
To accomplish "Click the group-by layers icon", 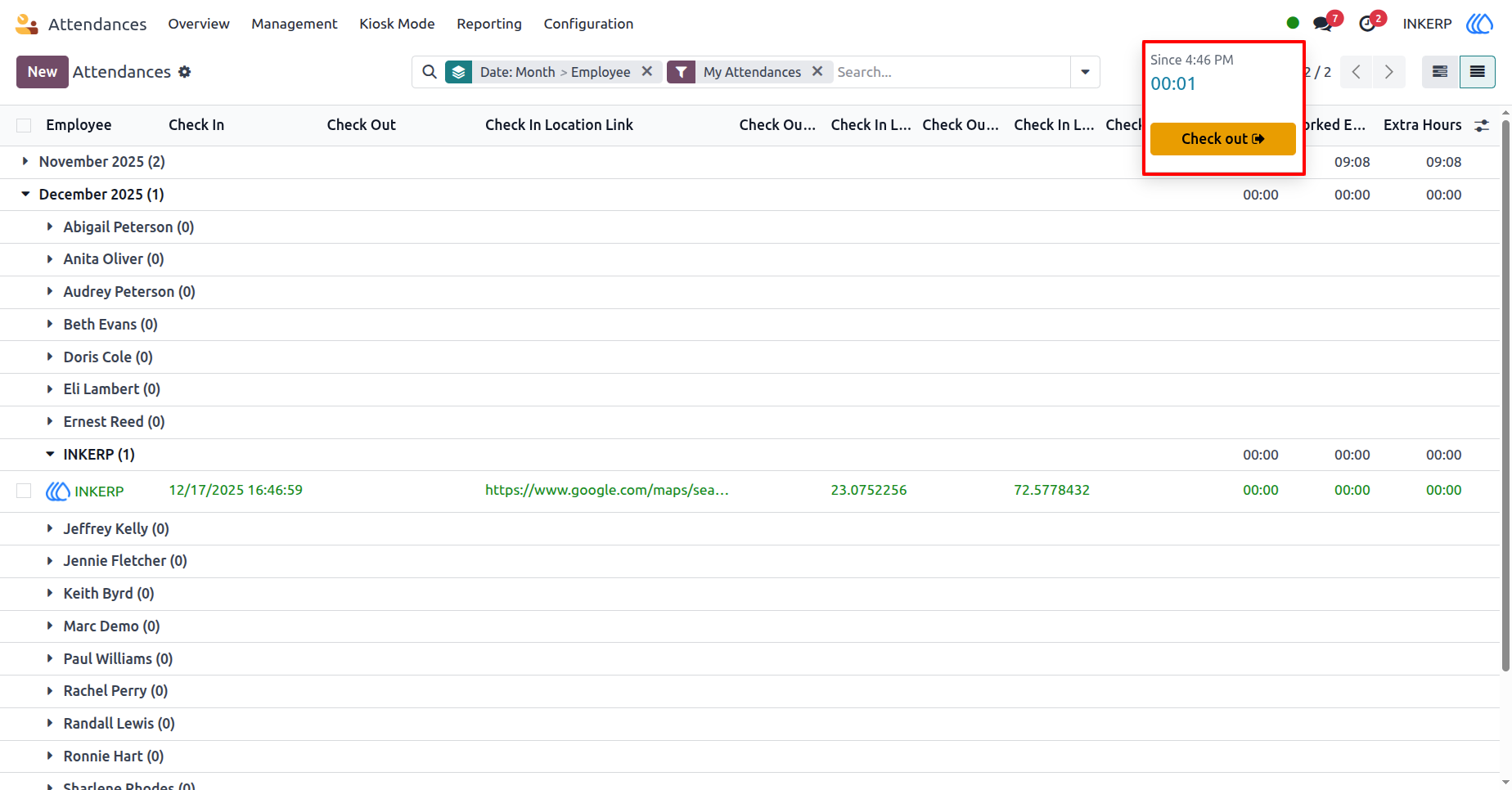I will click(459, 72).
